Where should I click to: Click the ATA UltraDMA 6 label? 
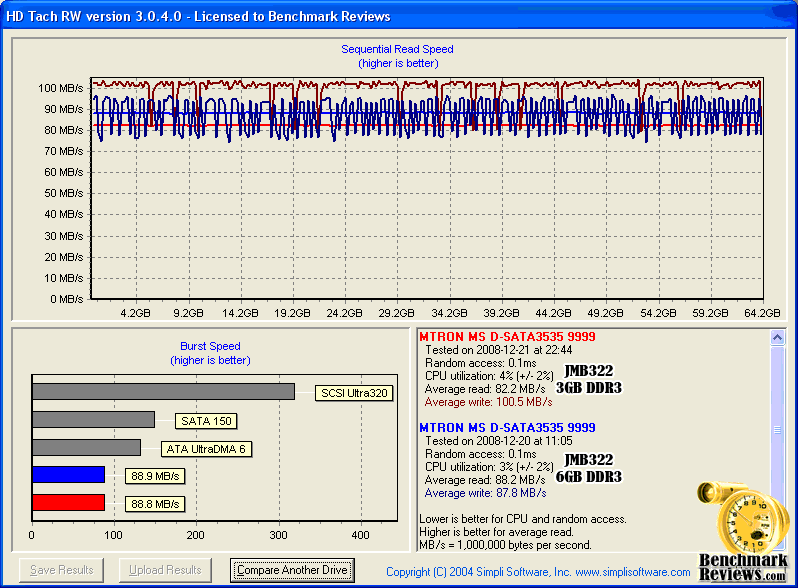click(x=206, y=449)
